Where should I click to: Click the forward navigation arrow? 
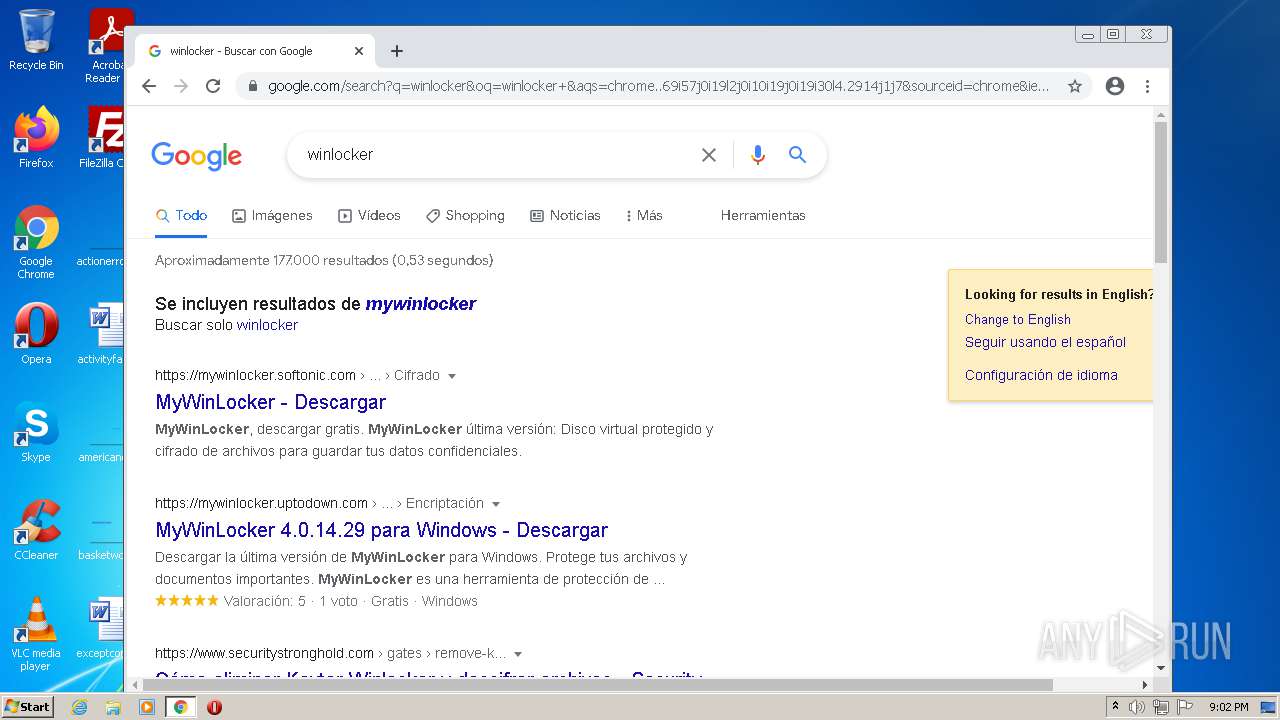[181, 86]
